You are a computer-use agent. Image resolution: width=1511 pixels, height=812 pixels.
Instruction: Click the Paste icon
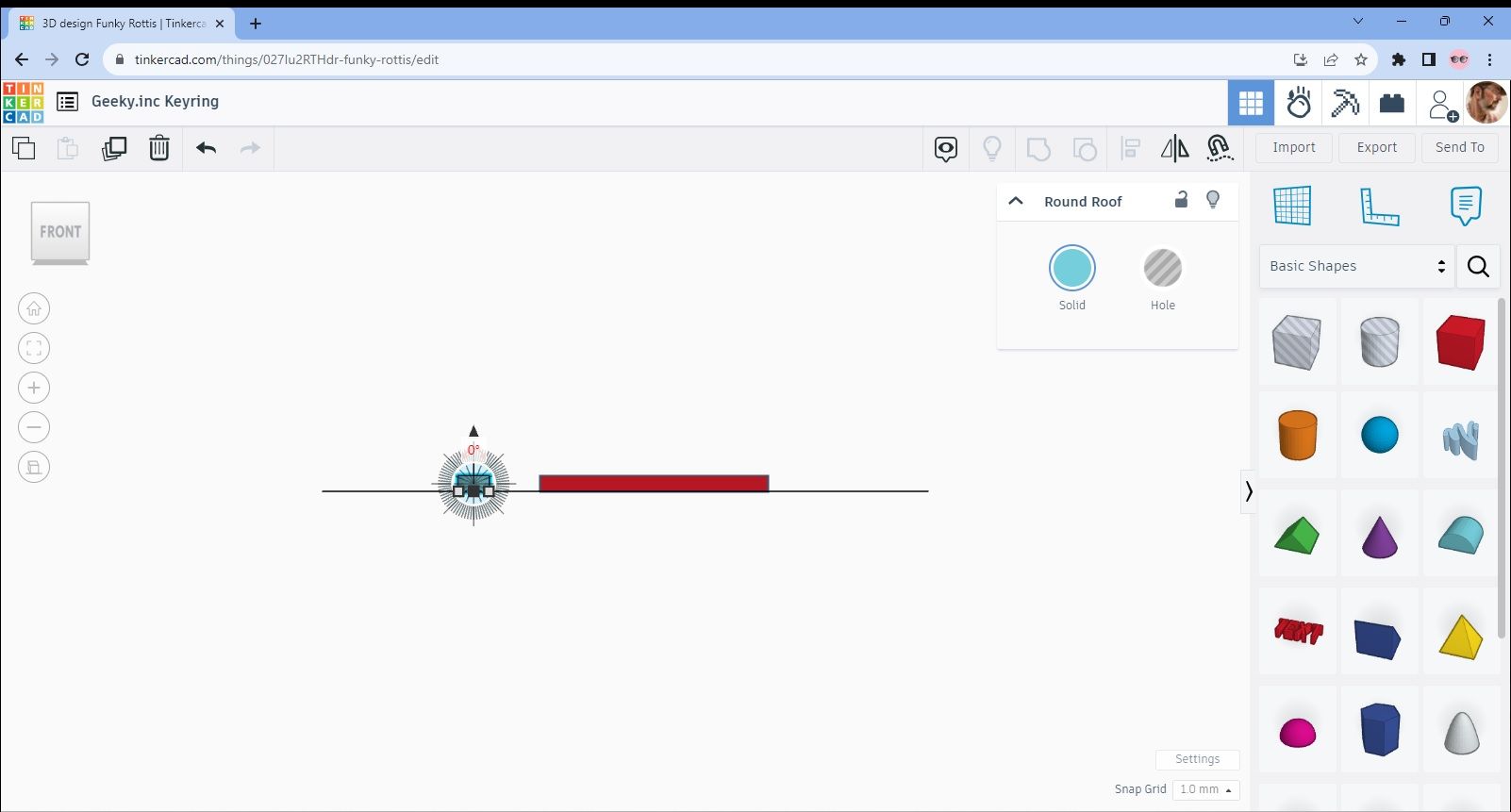coord(68,148)
